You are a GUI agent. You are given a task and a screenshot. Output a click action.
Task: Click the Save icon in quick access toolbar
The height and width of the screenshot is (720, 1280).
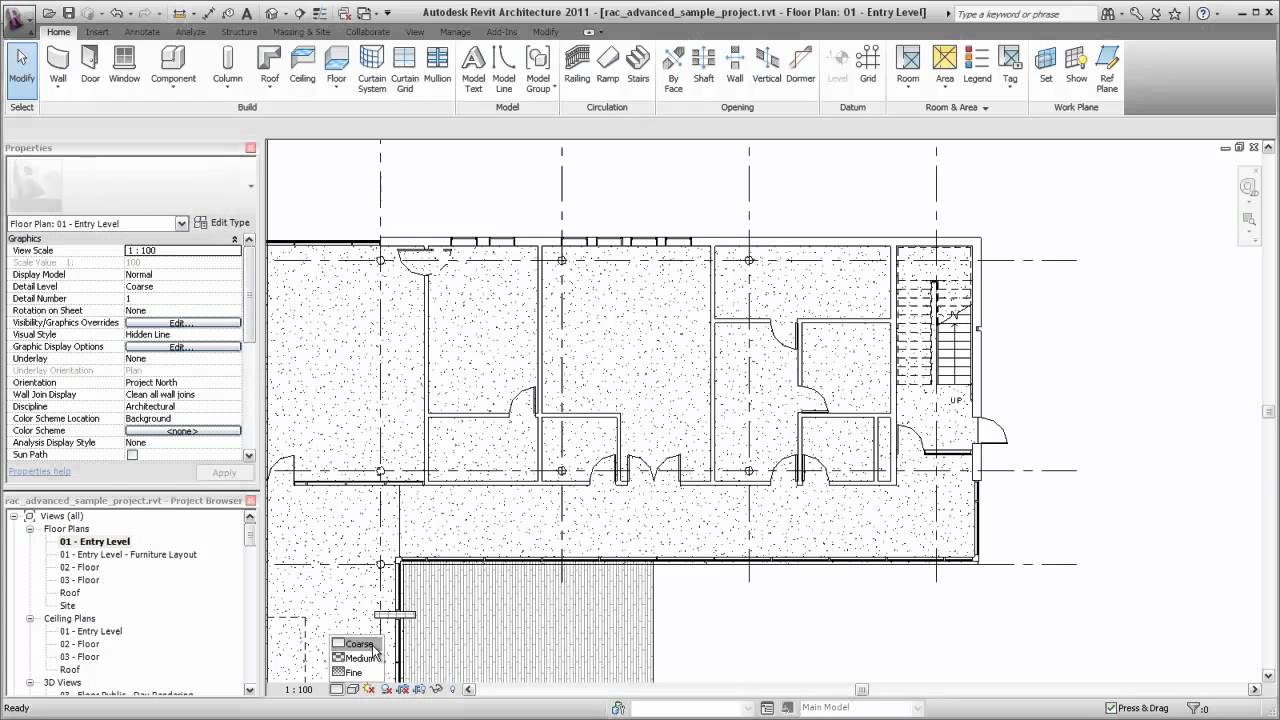[x=68, y=13]
